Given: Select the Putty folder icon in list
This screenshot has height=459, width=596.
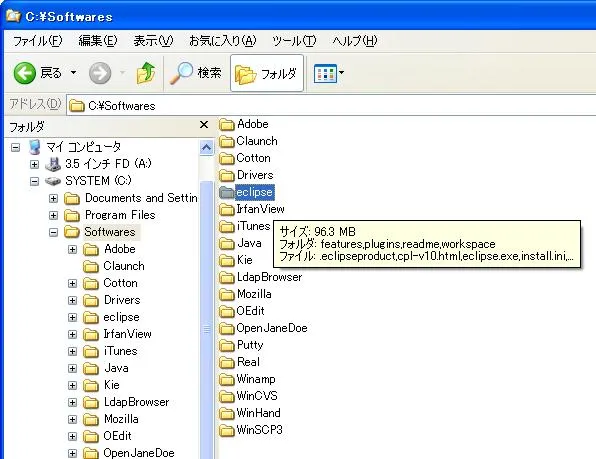Looking at the screenshot, I should click(x=227, y=345).
